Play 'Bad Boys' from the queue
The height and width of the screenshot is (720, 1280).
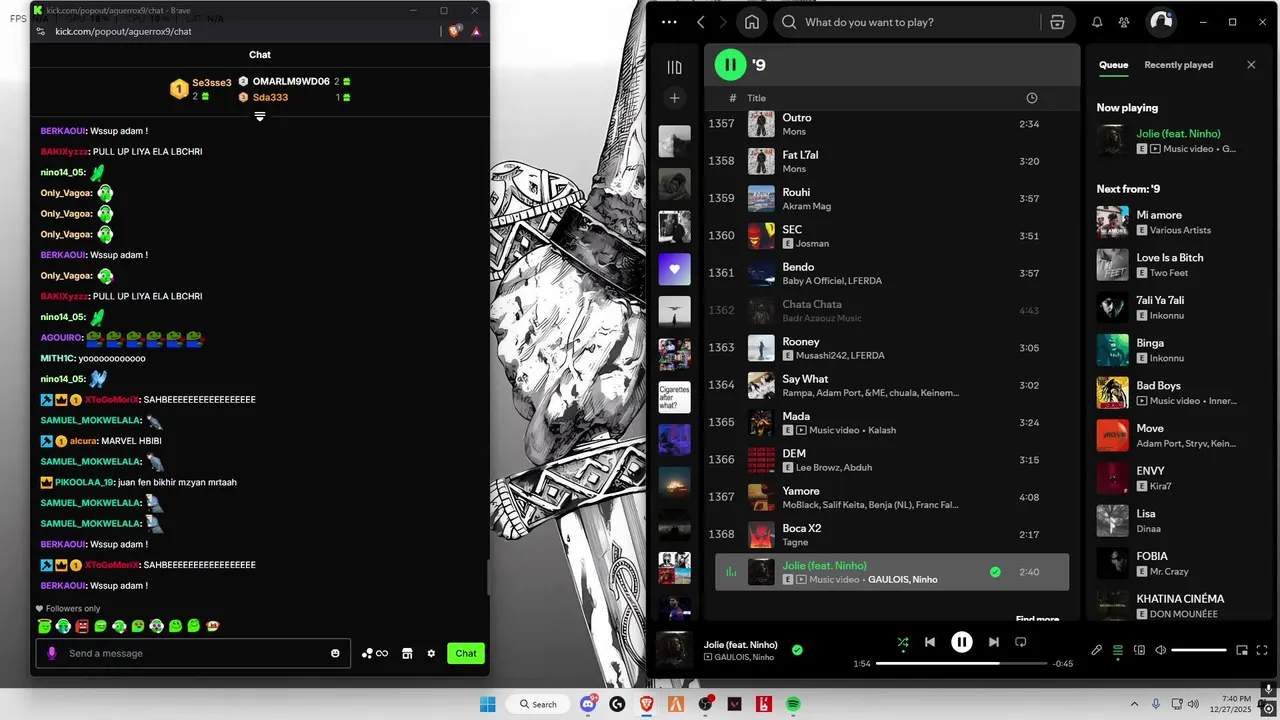(1177, 392)
